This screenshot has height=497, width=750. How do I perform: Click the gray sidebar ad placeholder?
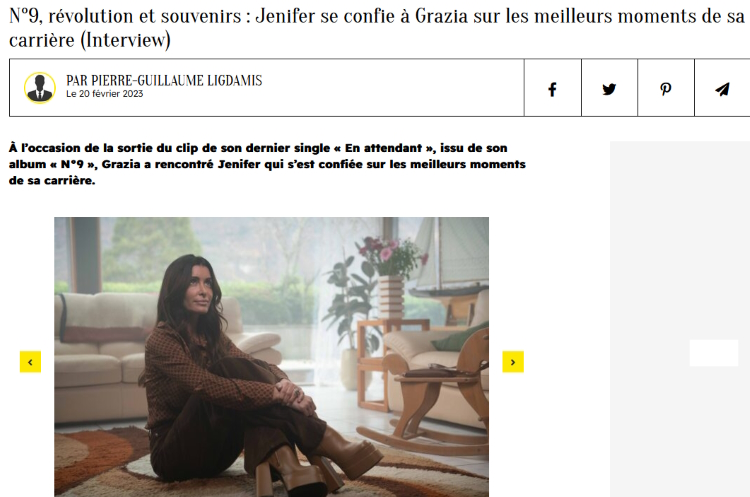680,319
